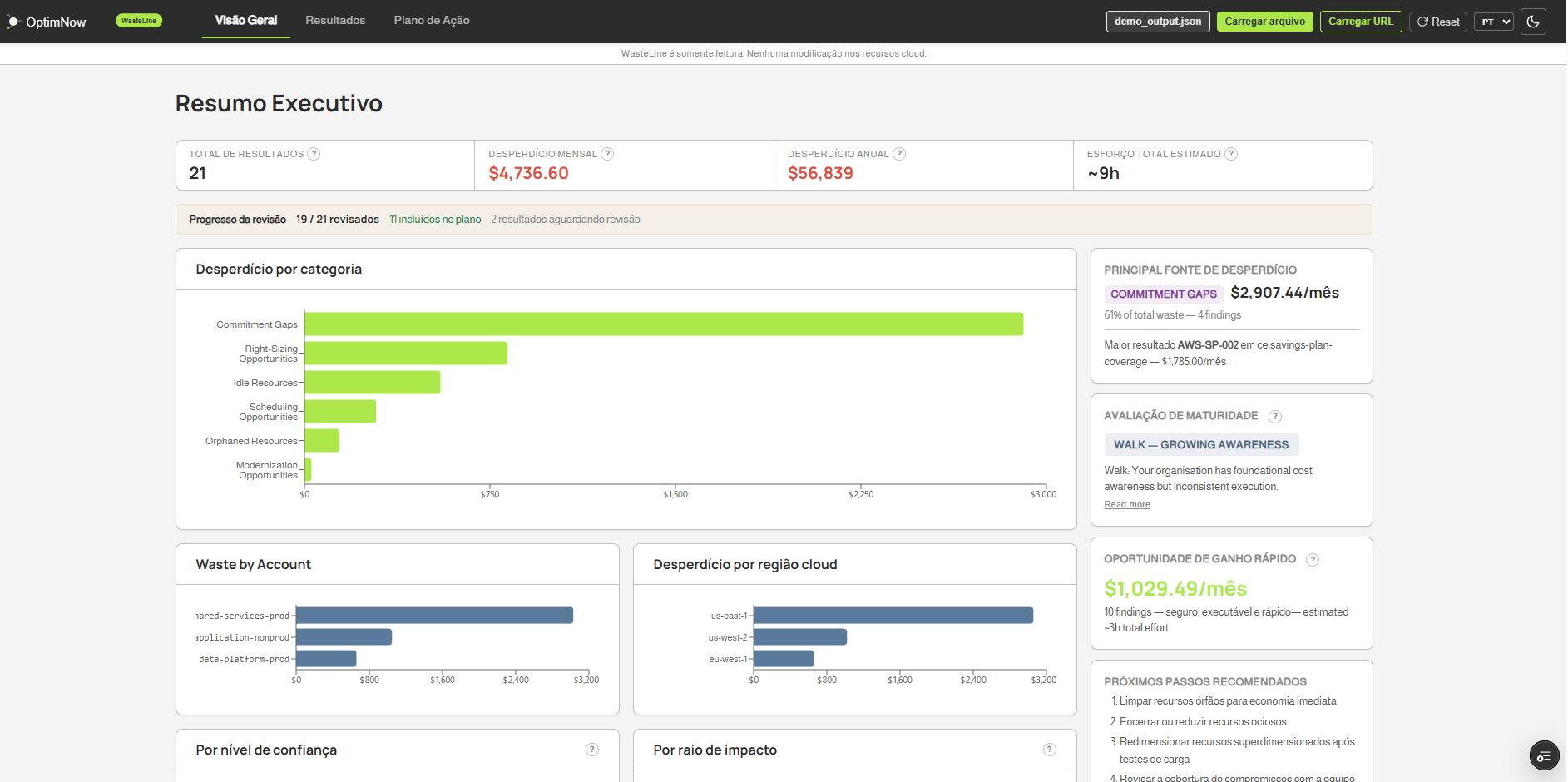1568x782 pixels.
Task: Expand maturity details via Read more
Action: (1126, 505)
